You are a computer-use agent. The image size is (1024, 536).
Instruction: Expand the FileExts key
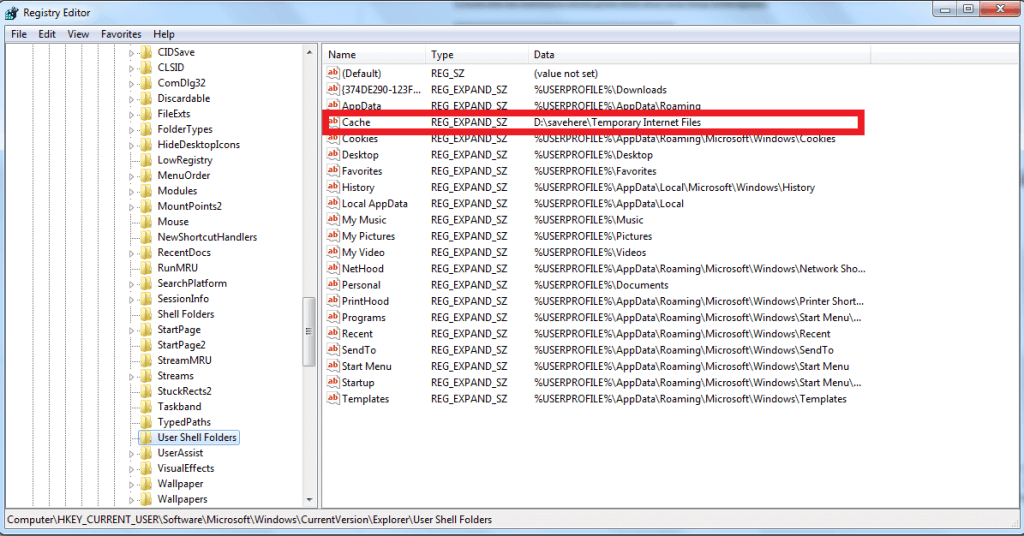point(131,114)
